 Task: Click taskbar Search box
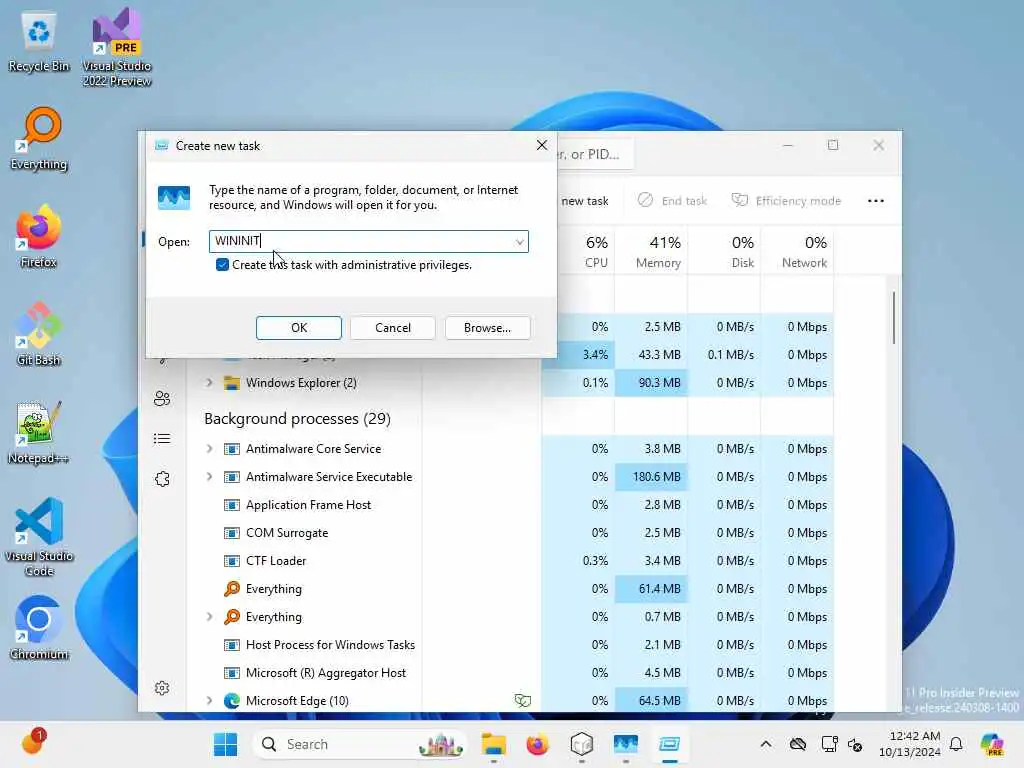tap(360, 744)
